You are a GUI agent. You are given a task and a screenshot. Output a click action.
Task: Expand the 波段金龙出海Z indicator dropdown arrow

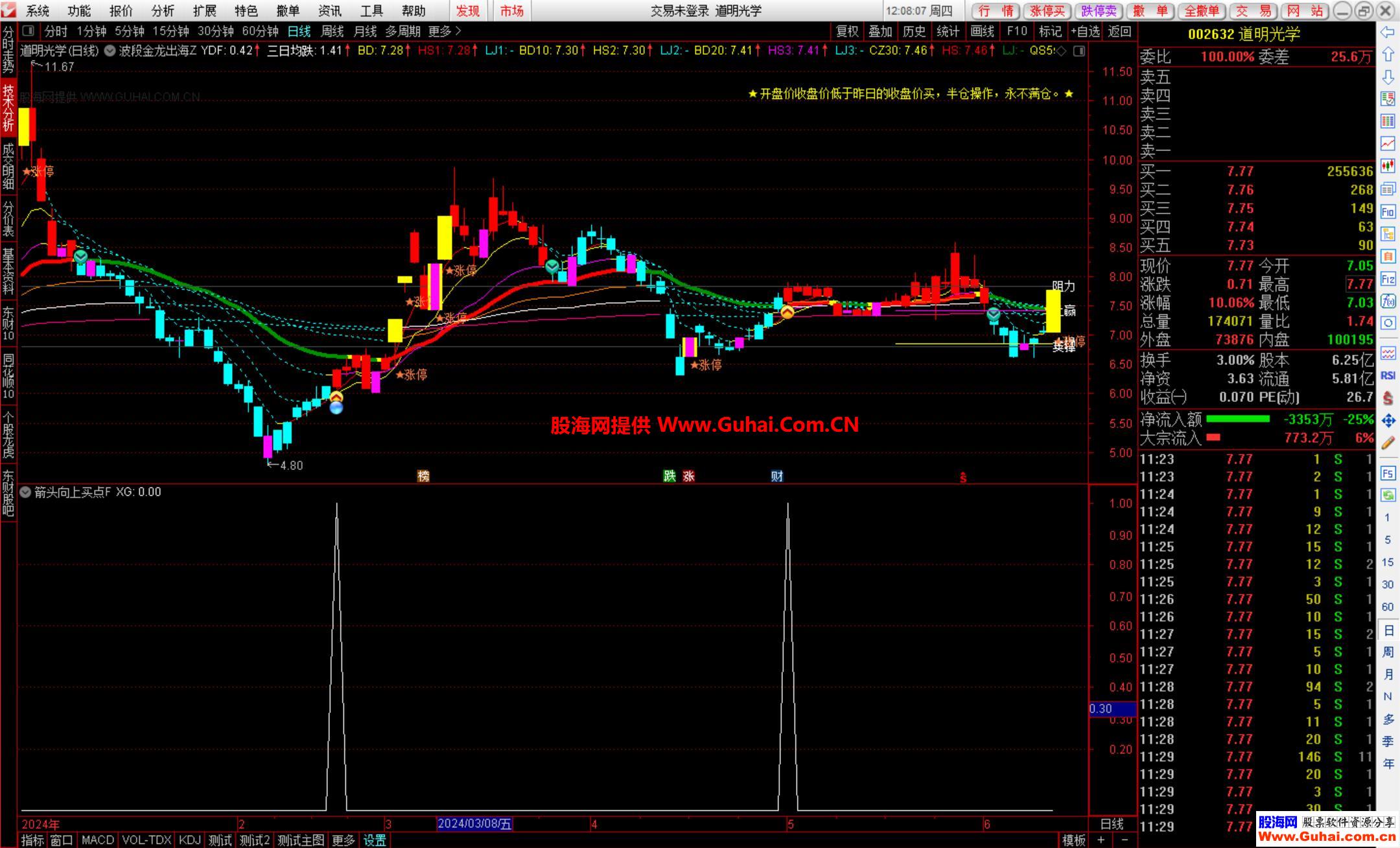(x=110, y=51)
